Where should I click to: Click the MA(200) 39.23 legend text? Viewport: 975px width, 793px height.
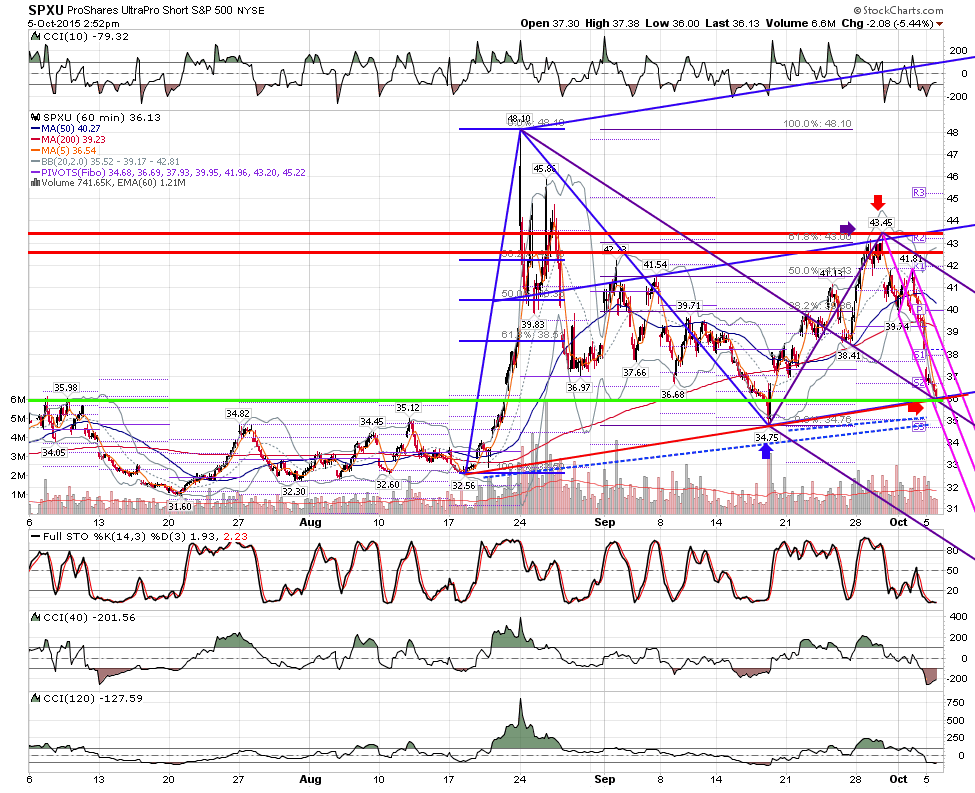[73, 140]
